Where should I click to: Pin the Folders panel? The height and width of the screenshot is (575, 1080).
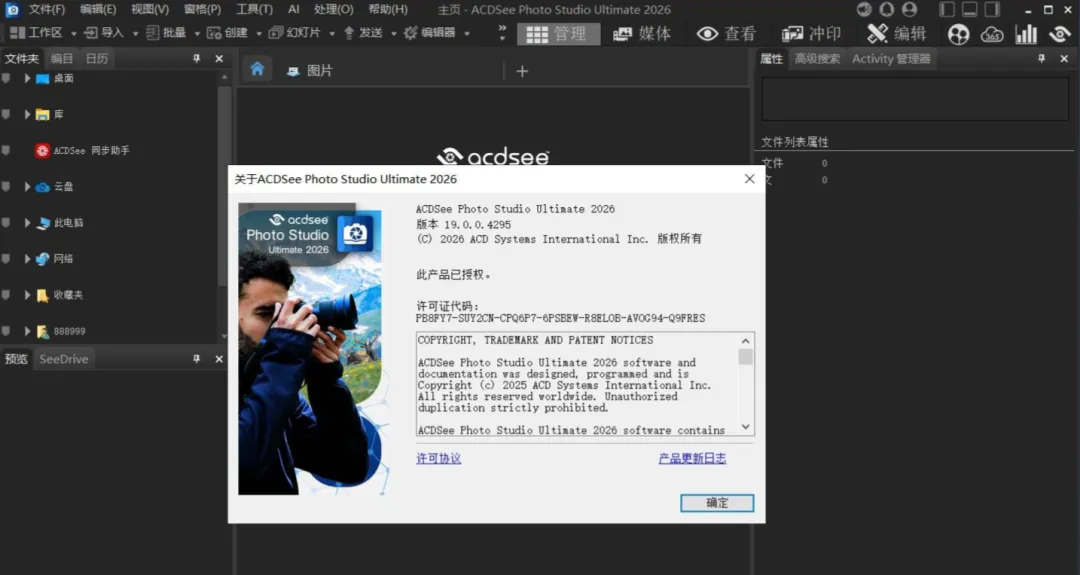196,59
